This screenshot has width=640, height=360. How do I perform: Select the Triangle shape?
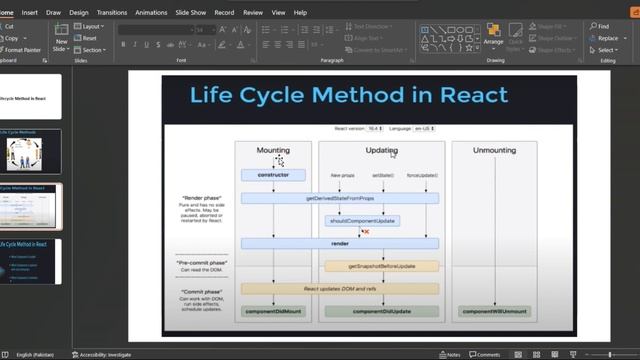click(x=424, y=39)
